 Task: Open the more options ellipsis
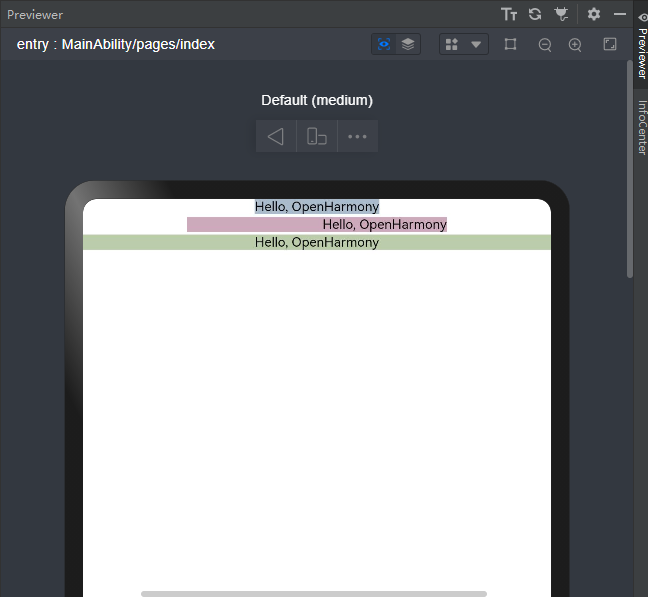pyautogui.click(x=357, y=136)
